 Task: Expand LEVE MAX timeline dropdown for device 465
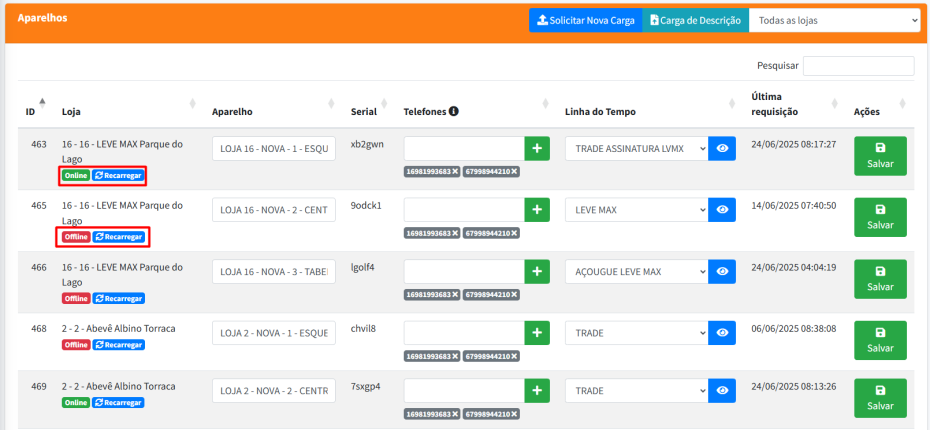tap(636, 210)
